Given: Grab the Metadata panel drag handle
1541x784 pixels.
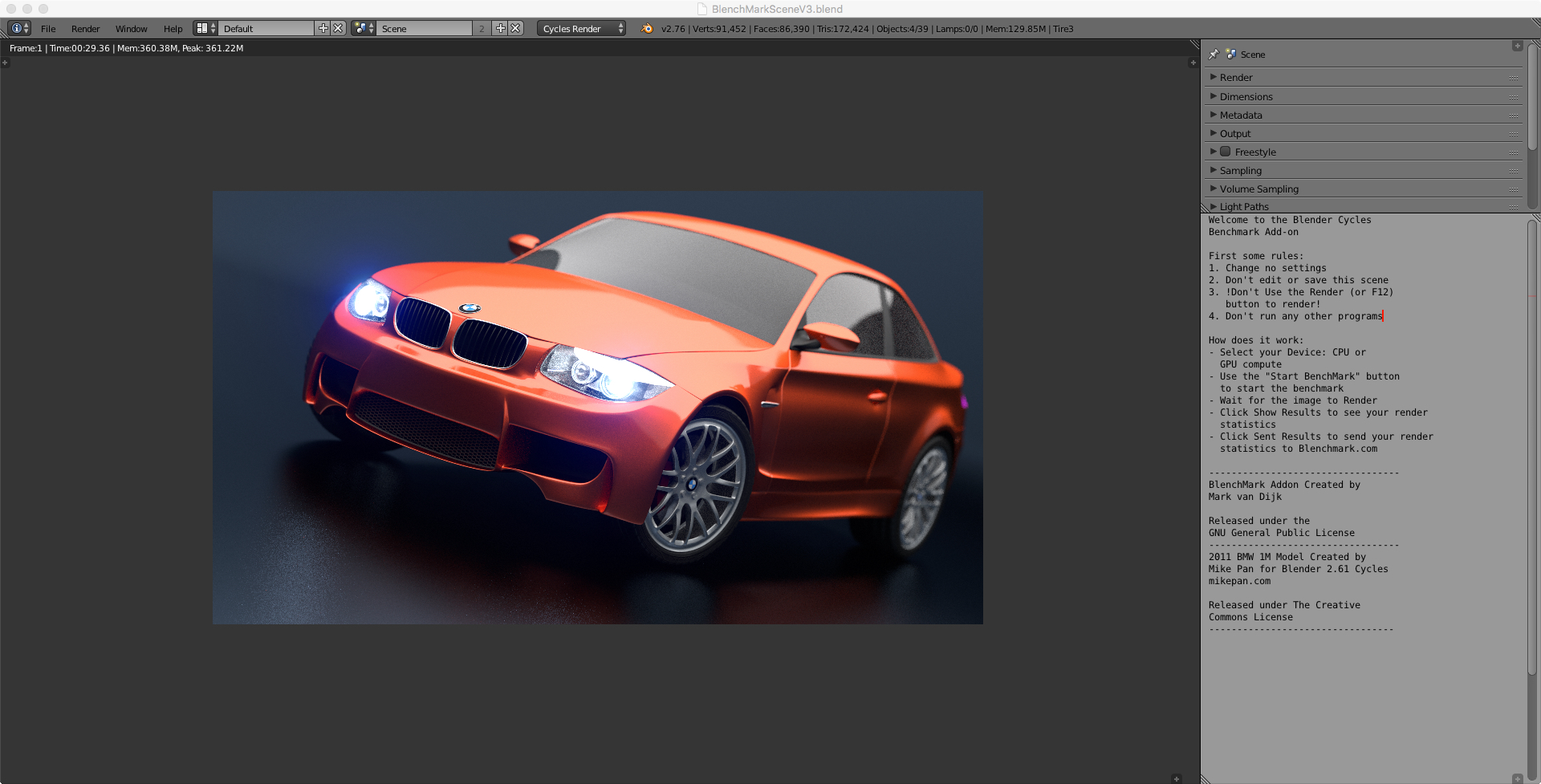Looking at the screenshot, I should pyautogui.click(x=1514, y=116).
